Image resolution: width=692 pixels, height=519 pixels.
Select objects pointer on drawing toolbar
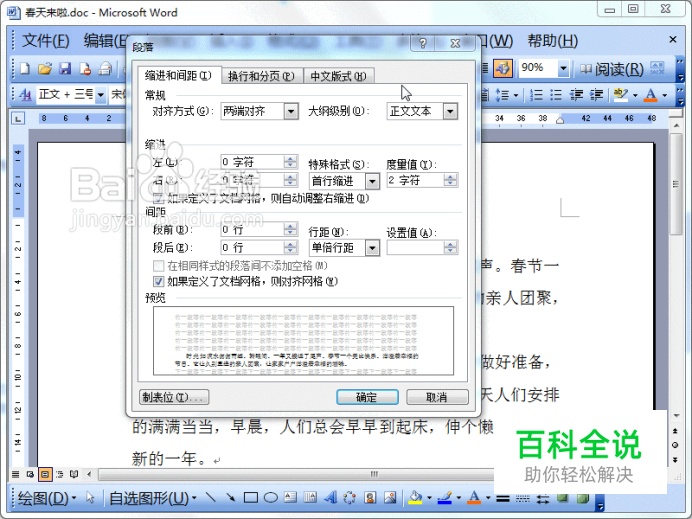pyautogui.click(x=90, y=498)
